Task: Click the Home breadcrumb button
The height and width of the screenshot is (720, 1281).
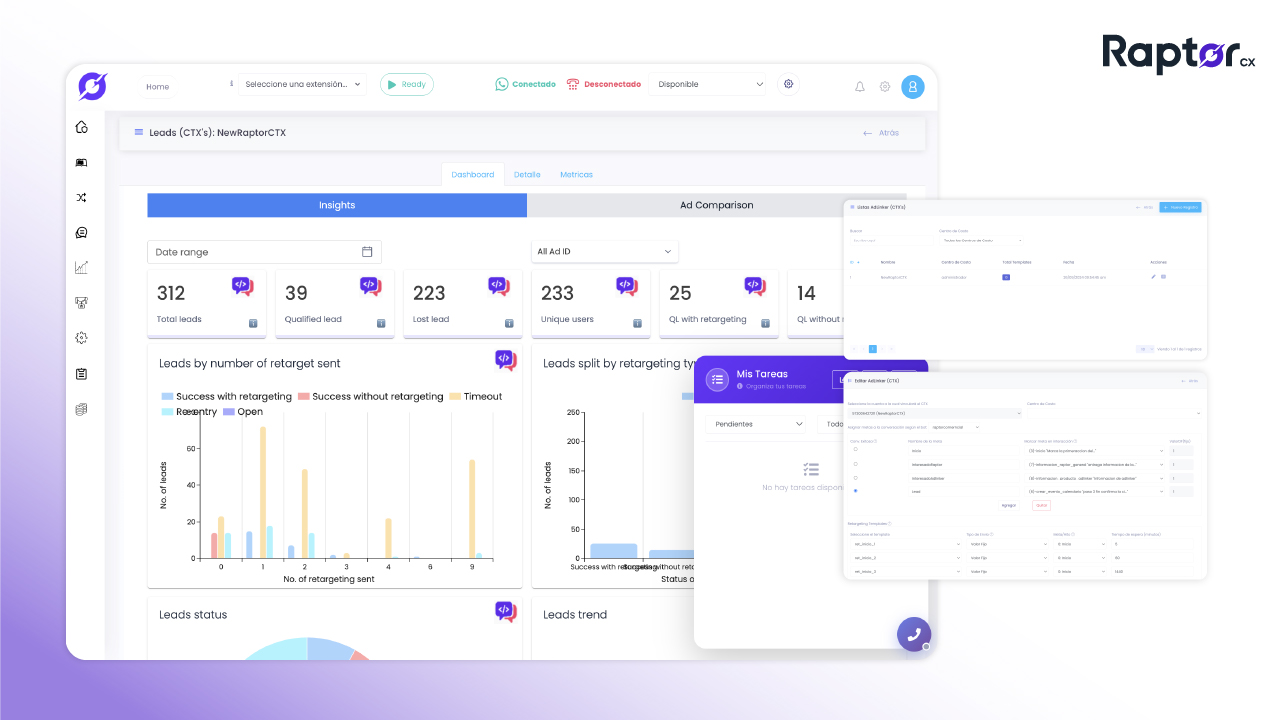Action: click(157, 87)
